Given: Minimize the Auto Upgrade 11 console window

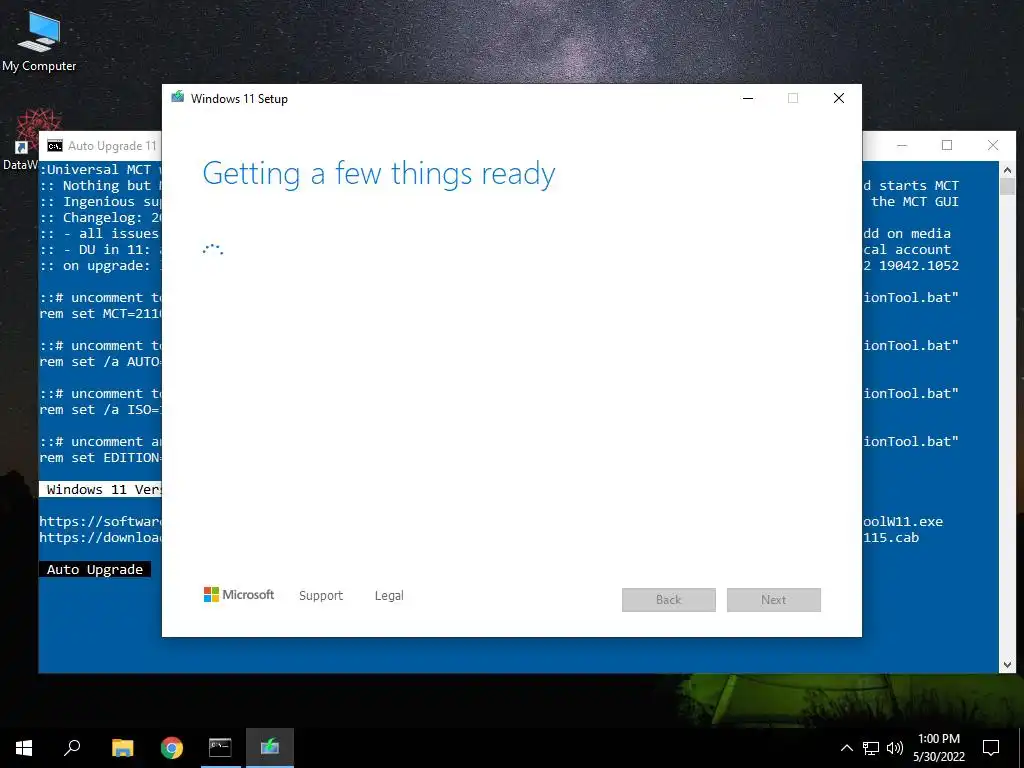Looking at the screenshot, I should 902,145.
